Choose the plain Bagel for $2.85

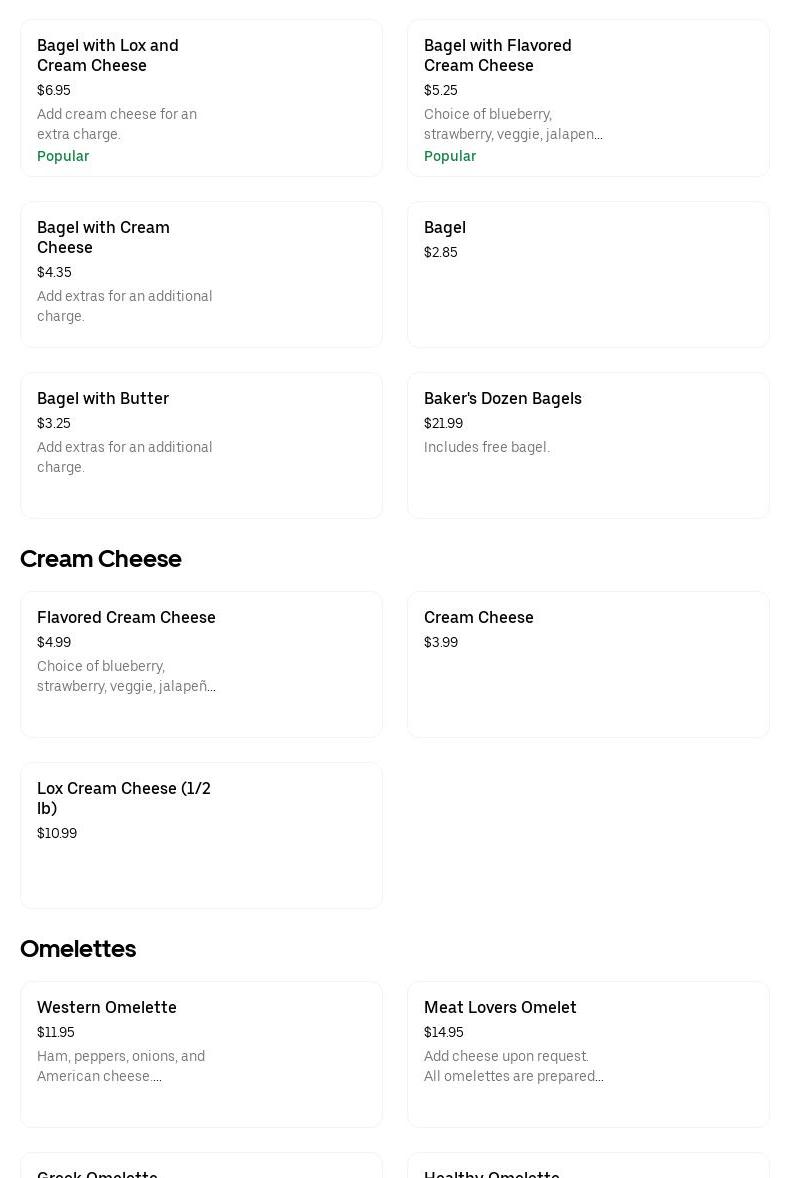(x=588, y=274)
